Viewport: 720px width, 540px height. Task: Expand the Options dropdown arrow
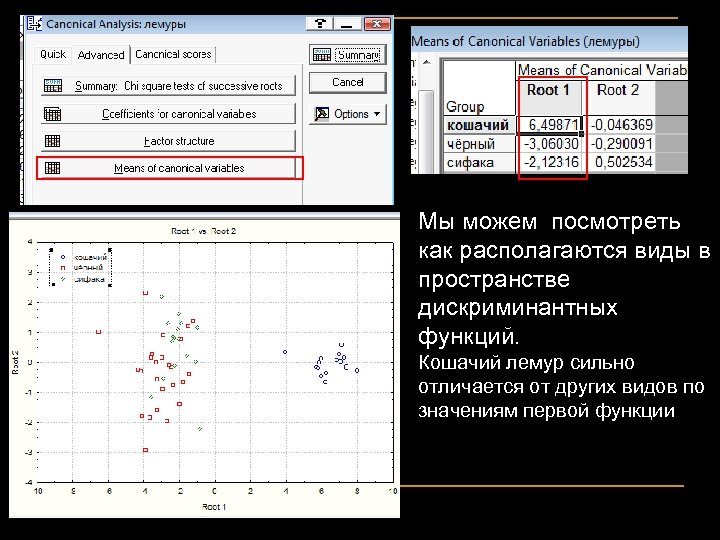[x=377, y=113]
